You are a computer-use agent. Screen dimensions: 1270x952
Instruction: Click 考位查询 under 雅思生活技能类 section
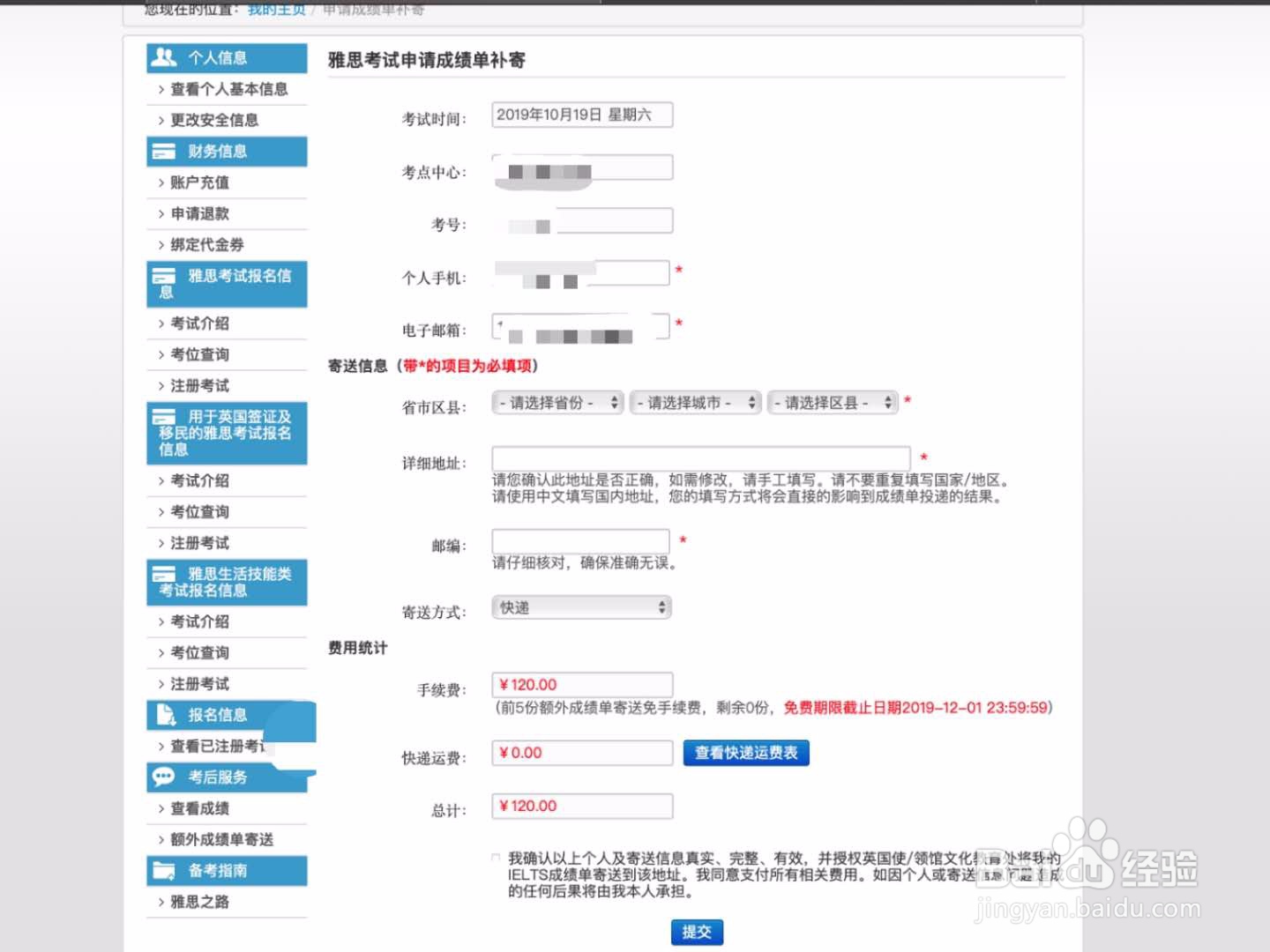point(199,652)
